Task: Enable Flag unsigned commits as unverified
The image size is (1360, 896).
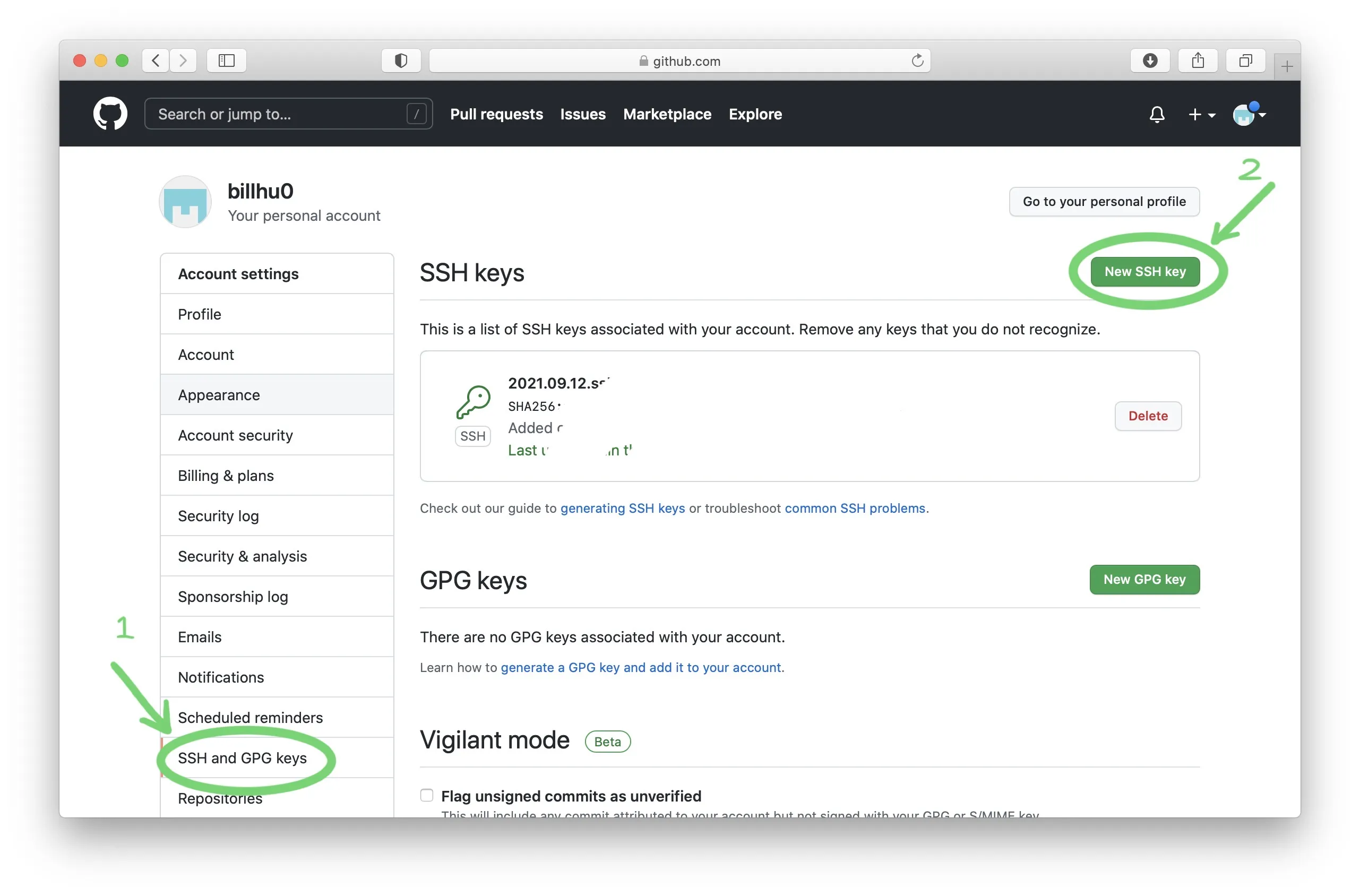Action: tap(426, 795)
